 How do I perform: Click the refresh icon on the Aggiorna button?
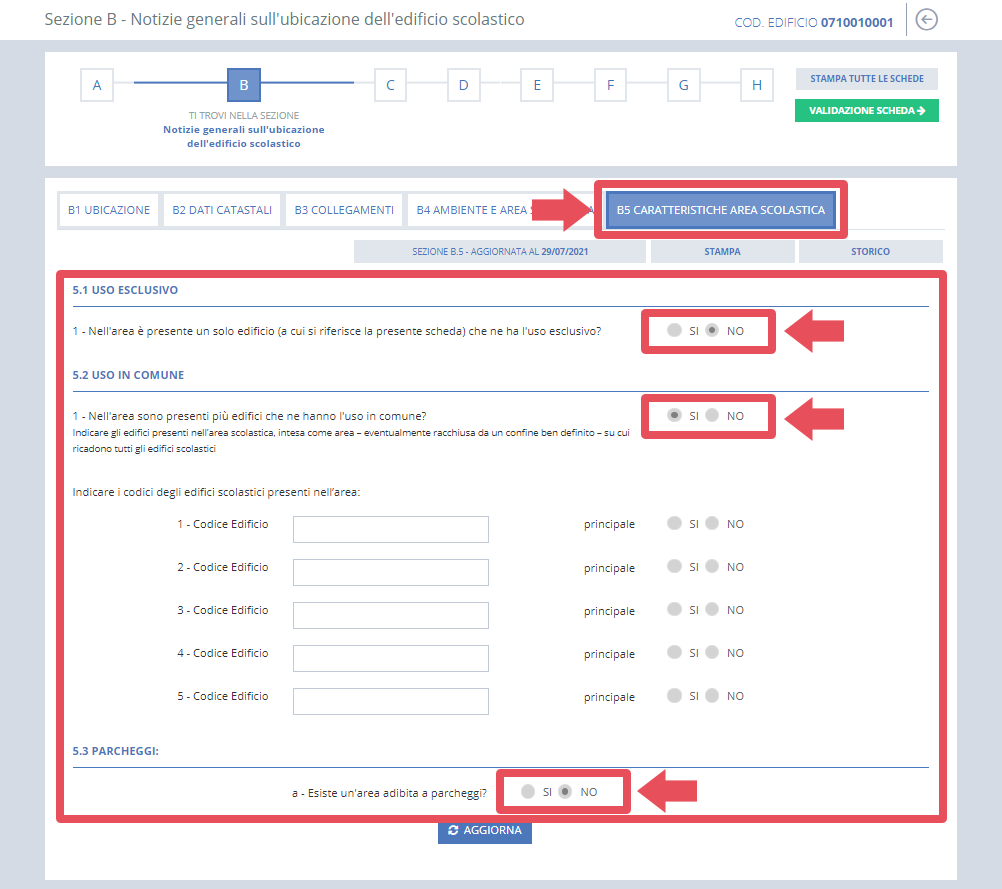[453, 830]
